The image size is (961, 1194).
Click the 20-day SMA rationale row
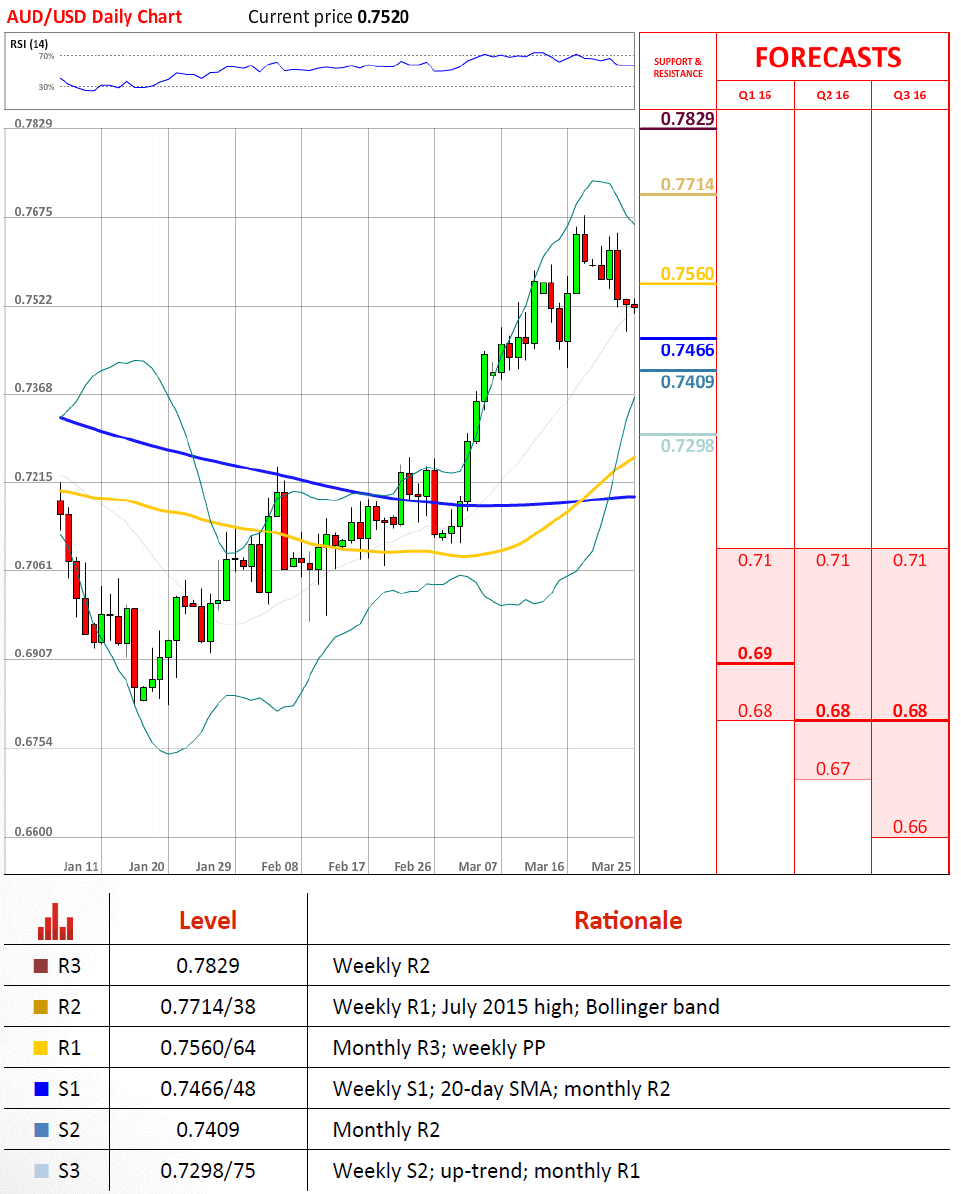click(502, 1089)
